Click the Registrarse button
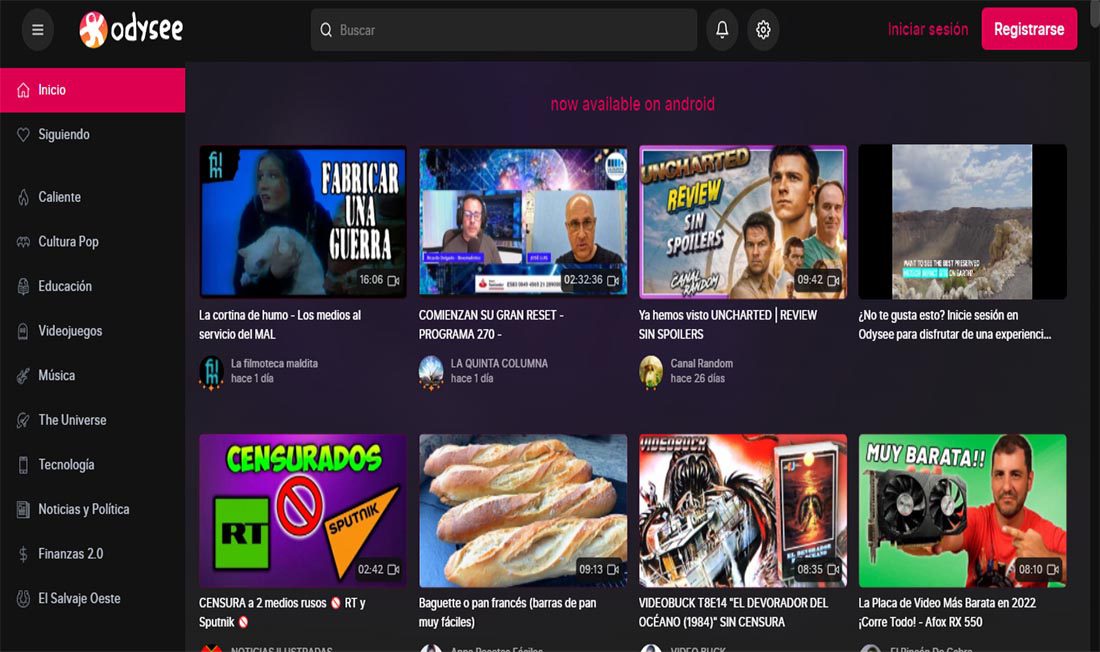Image resolution: width=1100 pixels, height=652 pixels. [x=1029, y=29]
